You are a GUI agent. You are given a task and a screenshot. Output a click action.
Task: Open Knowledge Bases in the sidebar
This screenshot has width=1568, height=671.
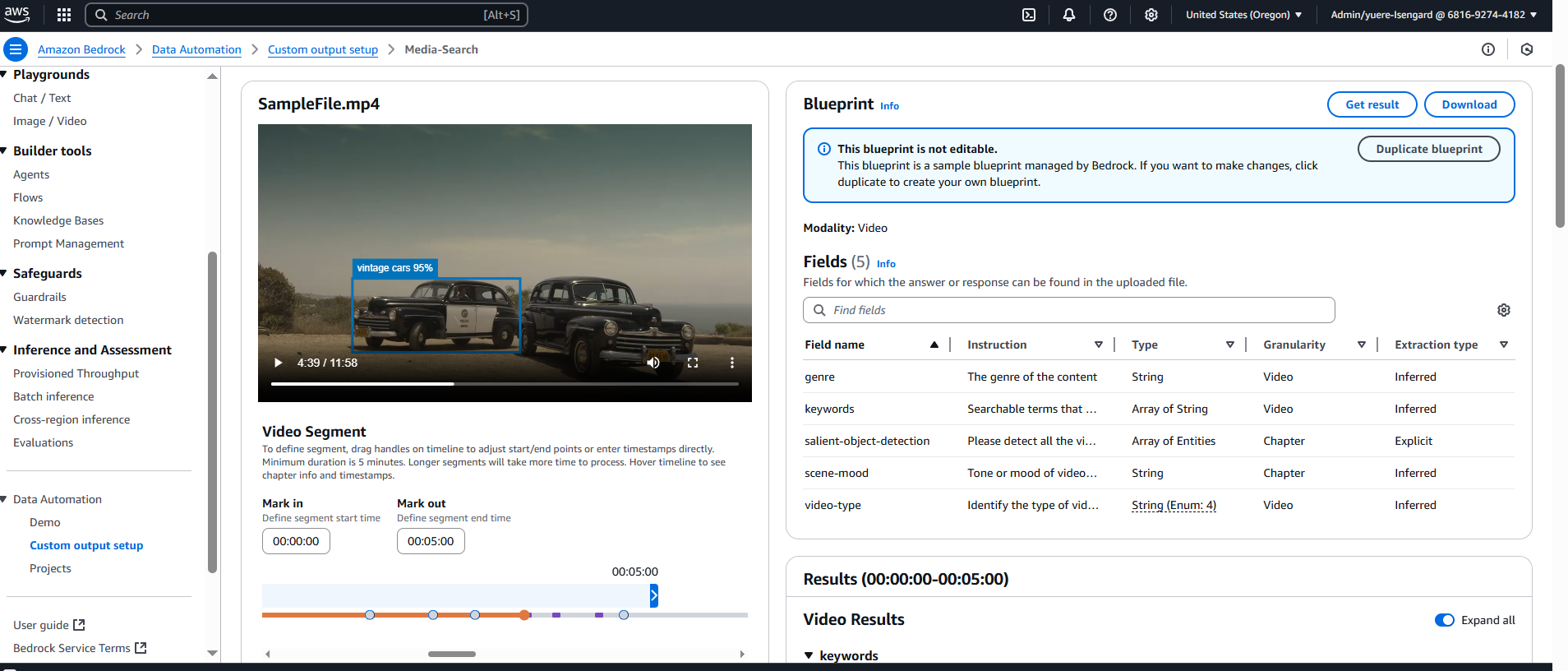[x=58, y=220]
